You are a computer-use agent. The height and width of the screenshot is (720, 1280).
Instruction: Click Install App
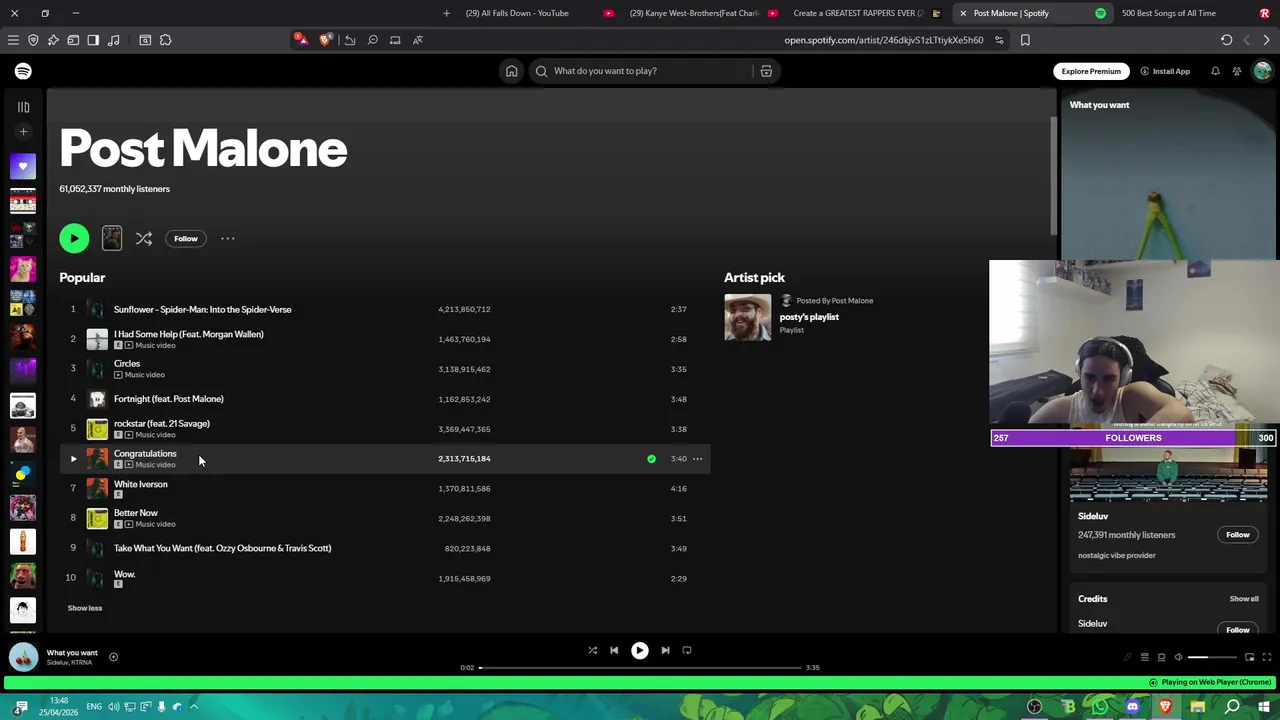point(1165,71)
